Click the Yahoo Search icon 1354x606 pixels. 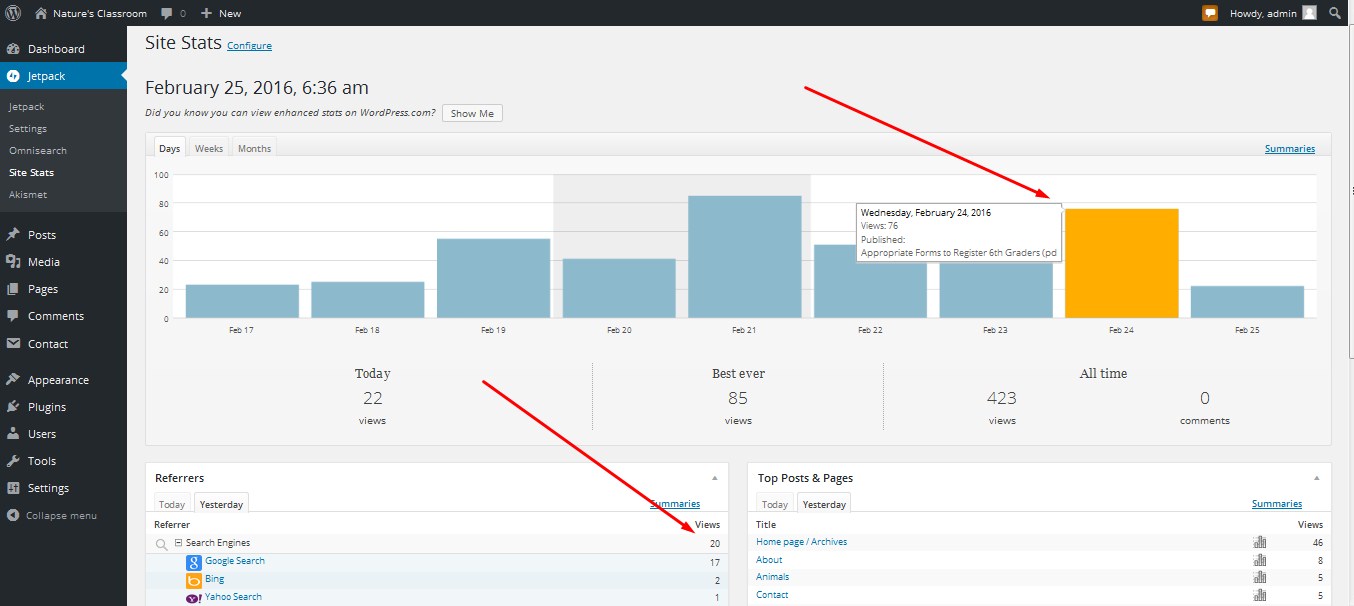tap(194, 598)
